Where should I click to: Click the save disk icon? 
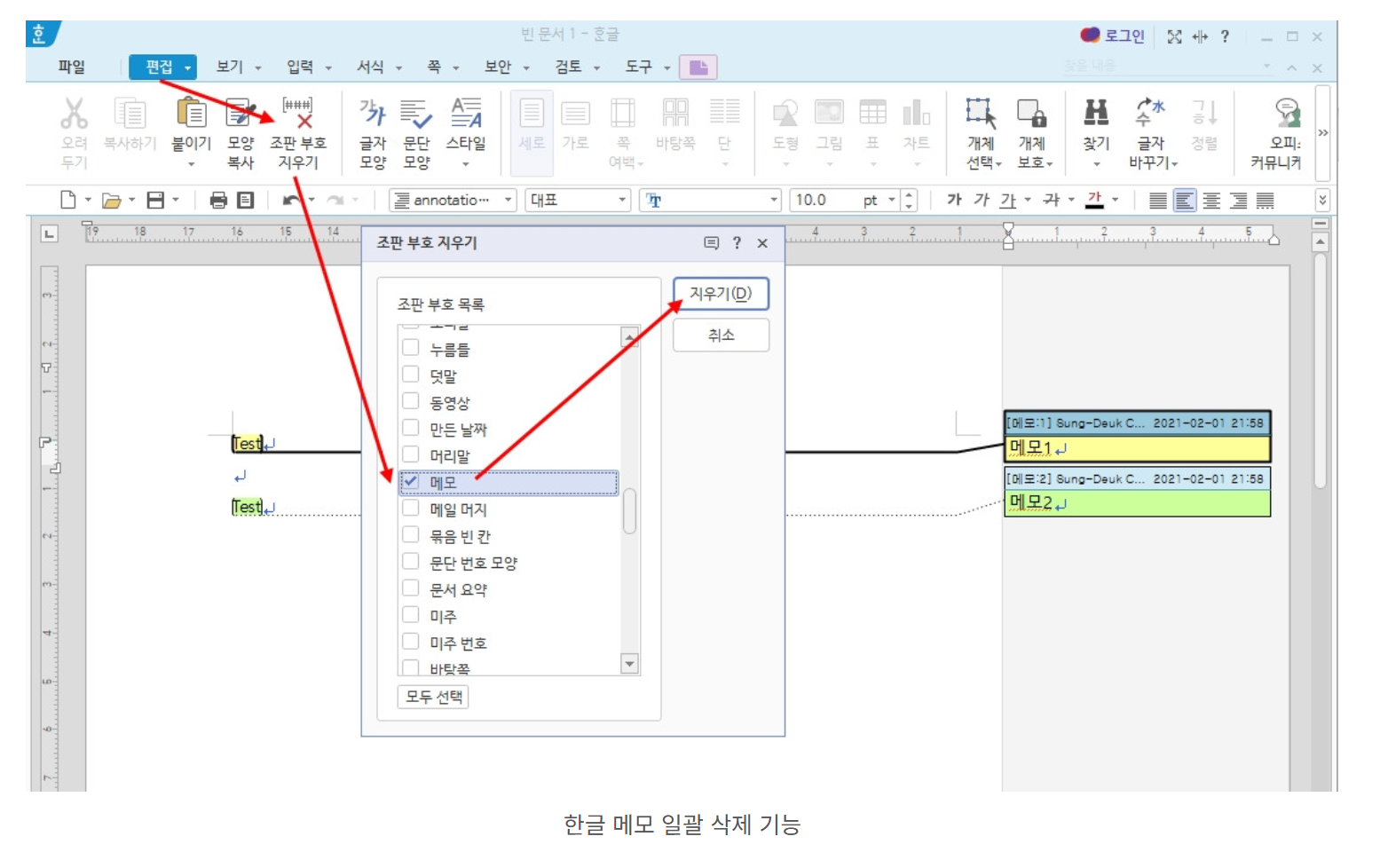click(x=155, y=200)
